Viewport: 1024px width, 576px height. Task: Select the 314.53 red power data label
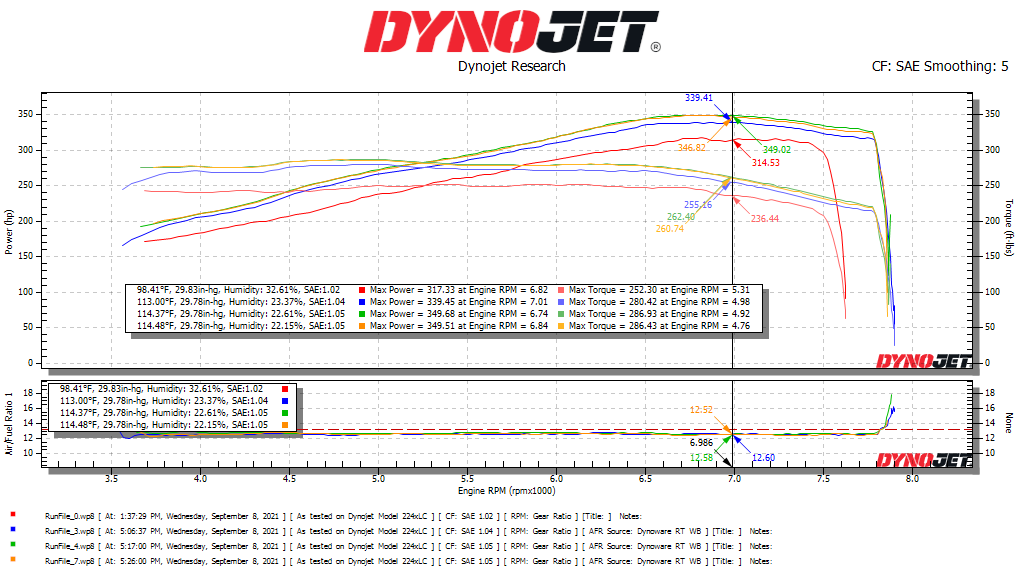pos(766,162)
